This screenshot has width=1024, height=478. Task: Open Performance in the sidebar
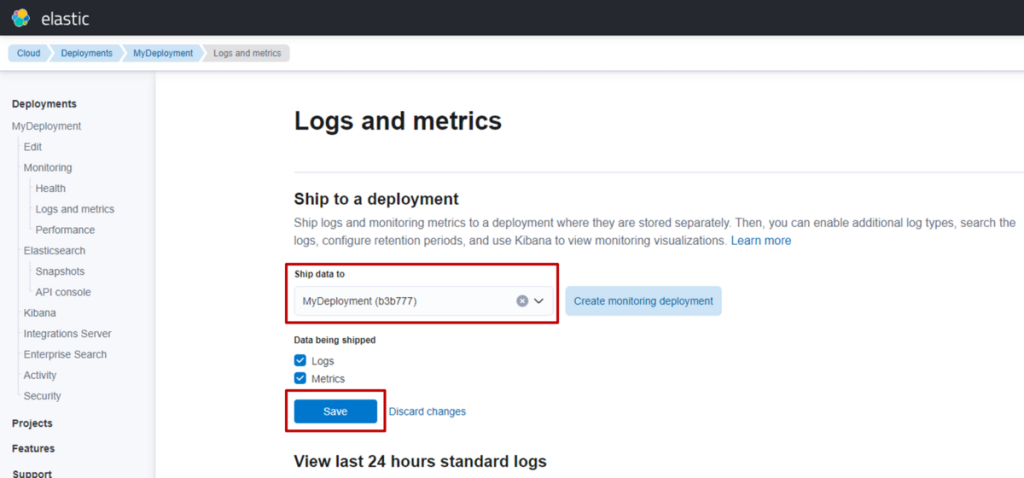coord(65,230)
